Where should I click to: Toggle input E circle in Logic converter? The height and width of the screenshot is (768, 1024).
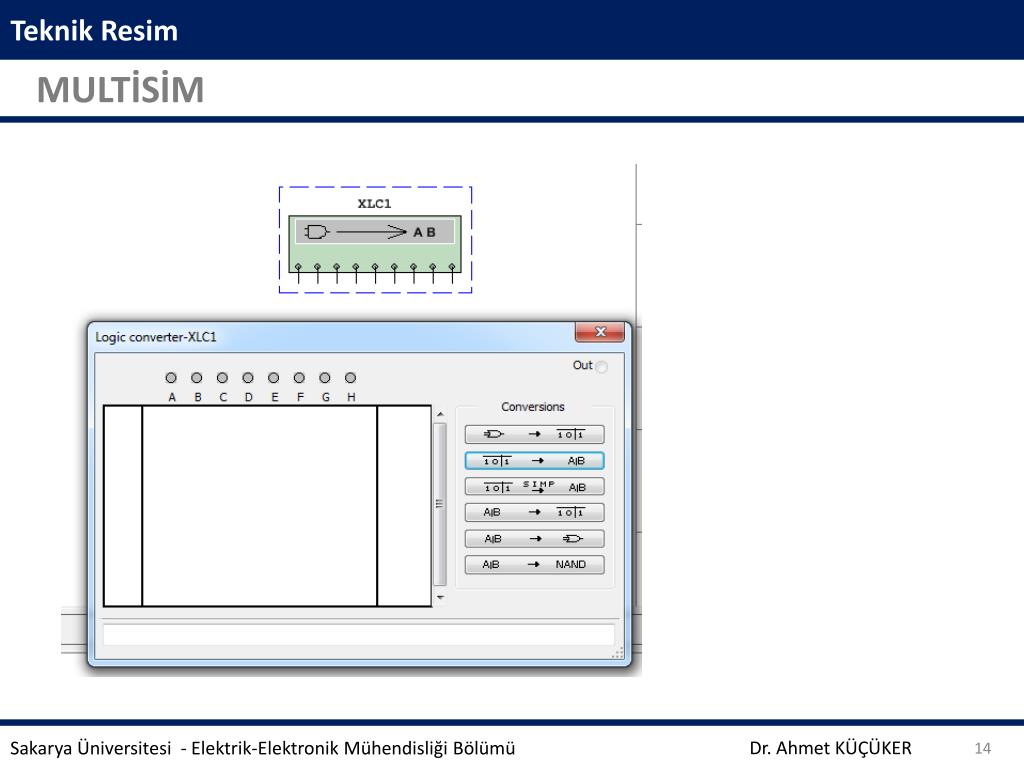tap(274, 377)
